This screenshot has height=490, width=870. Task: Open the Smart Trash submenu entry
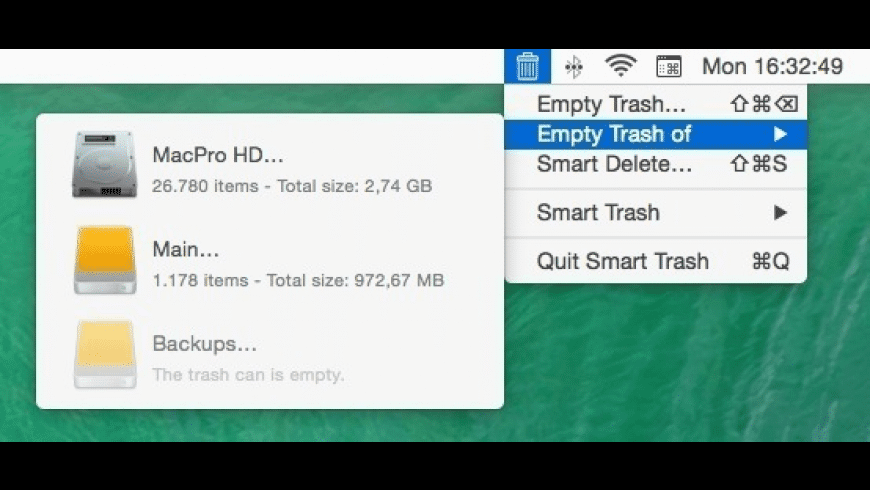coord(655,213)
